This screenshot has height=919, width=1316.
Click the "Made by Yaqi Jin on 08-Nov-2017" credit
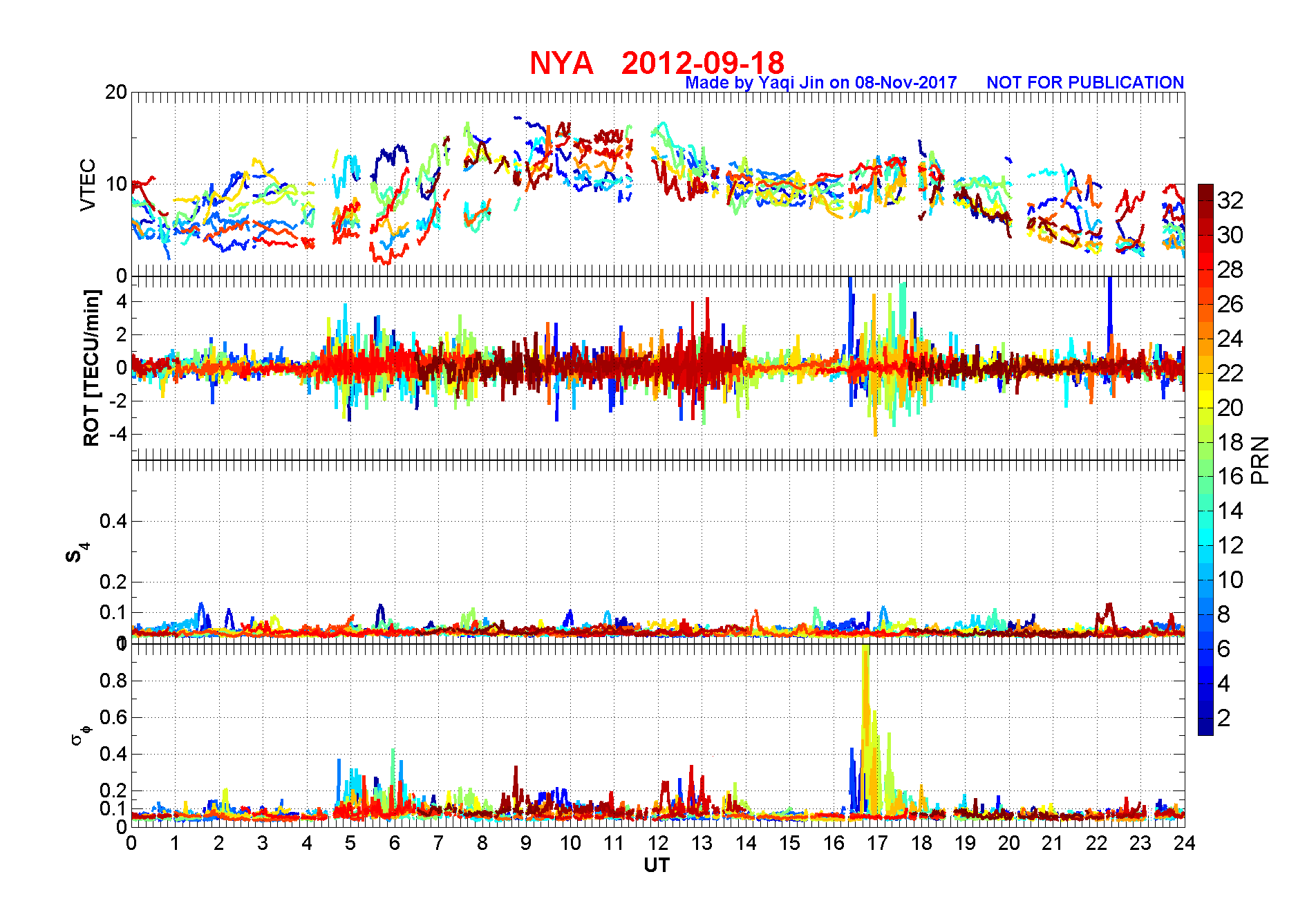[x=821, y=83]
